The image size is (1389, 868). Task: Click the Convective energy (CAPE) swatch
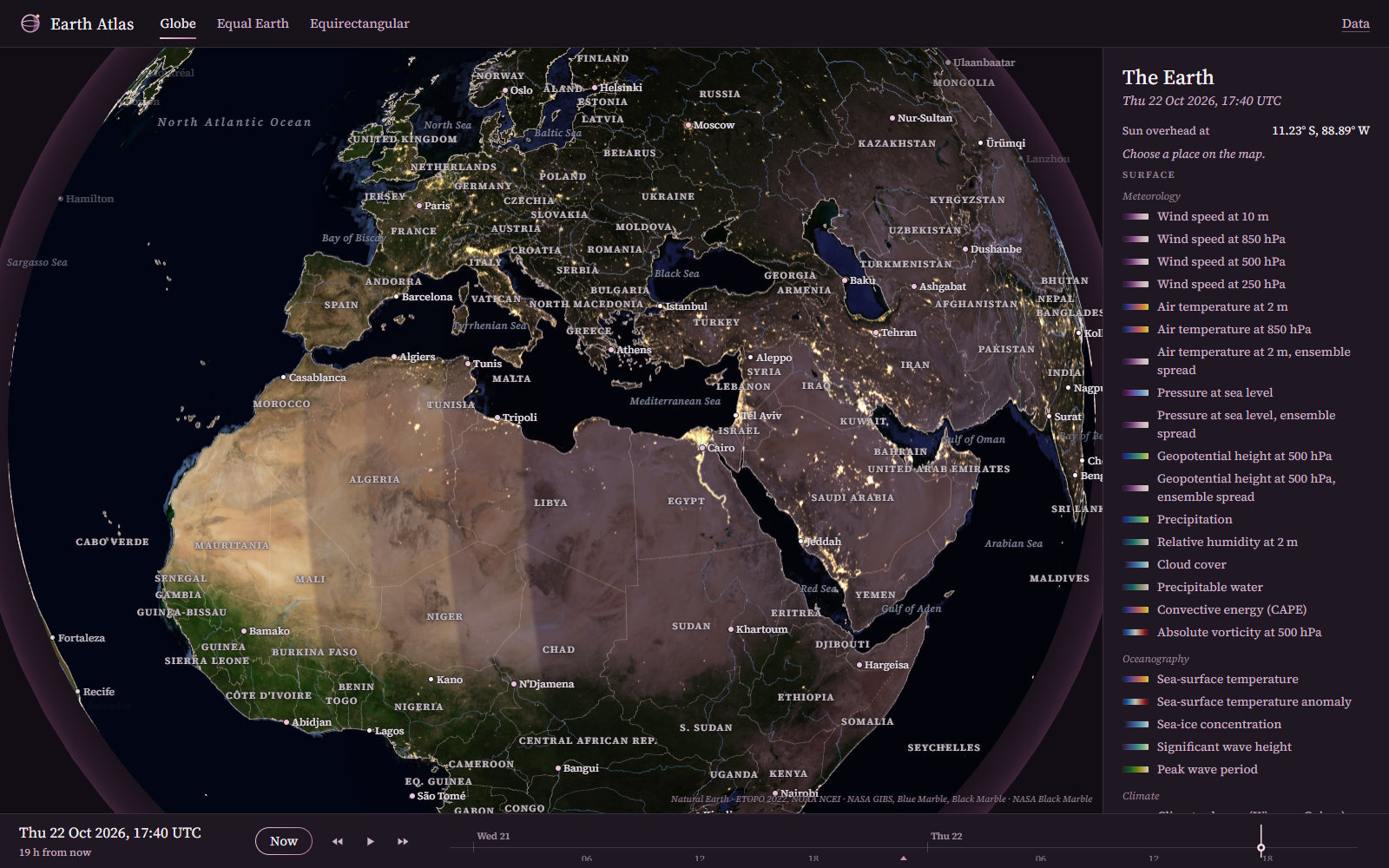coord(1136,609)
